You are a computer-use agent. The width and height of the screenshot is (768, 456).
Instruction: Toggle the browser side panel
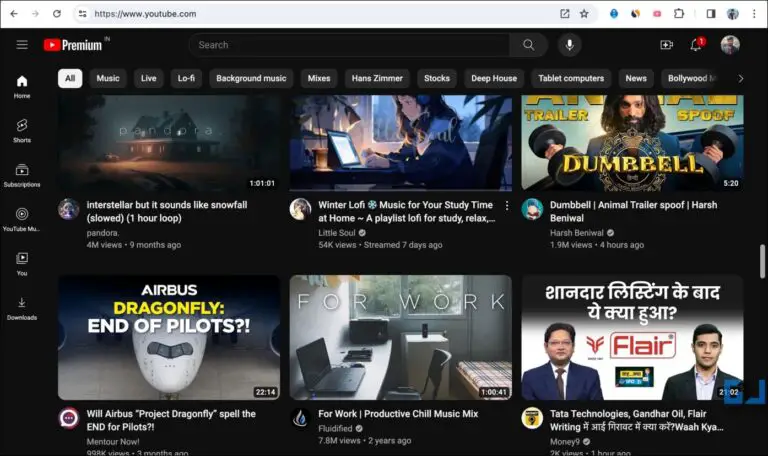711,14
